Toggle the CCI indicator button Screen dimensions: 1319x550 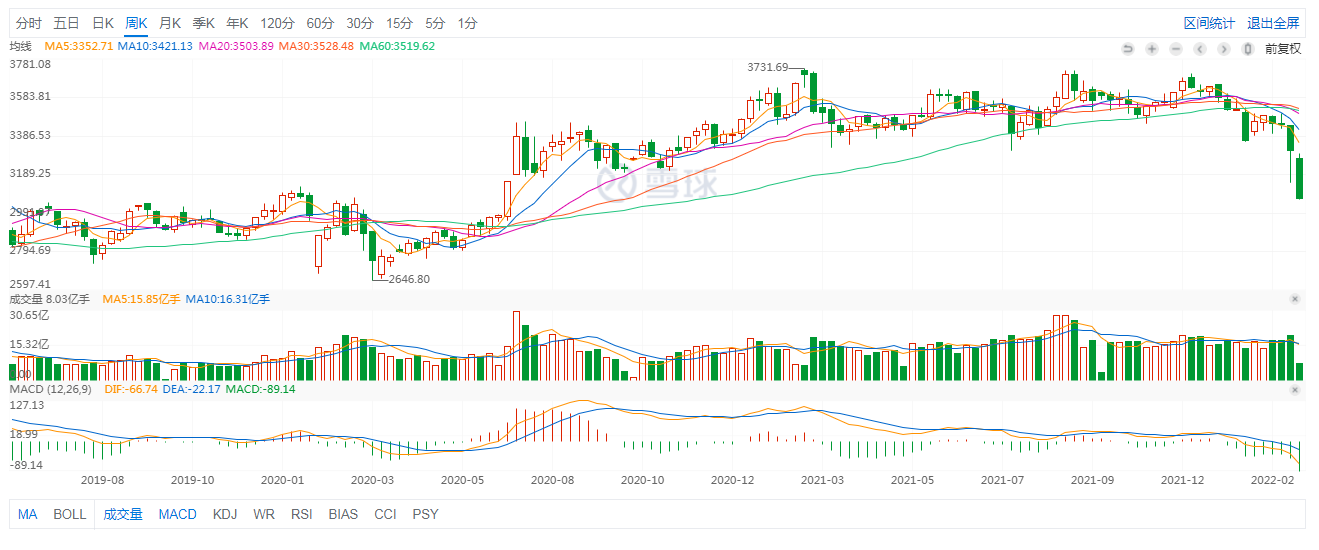[386, 514]
